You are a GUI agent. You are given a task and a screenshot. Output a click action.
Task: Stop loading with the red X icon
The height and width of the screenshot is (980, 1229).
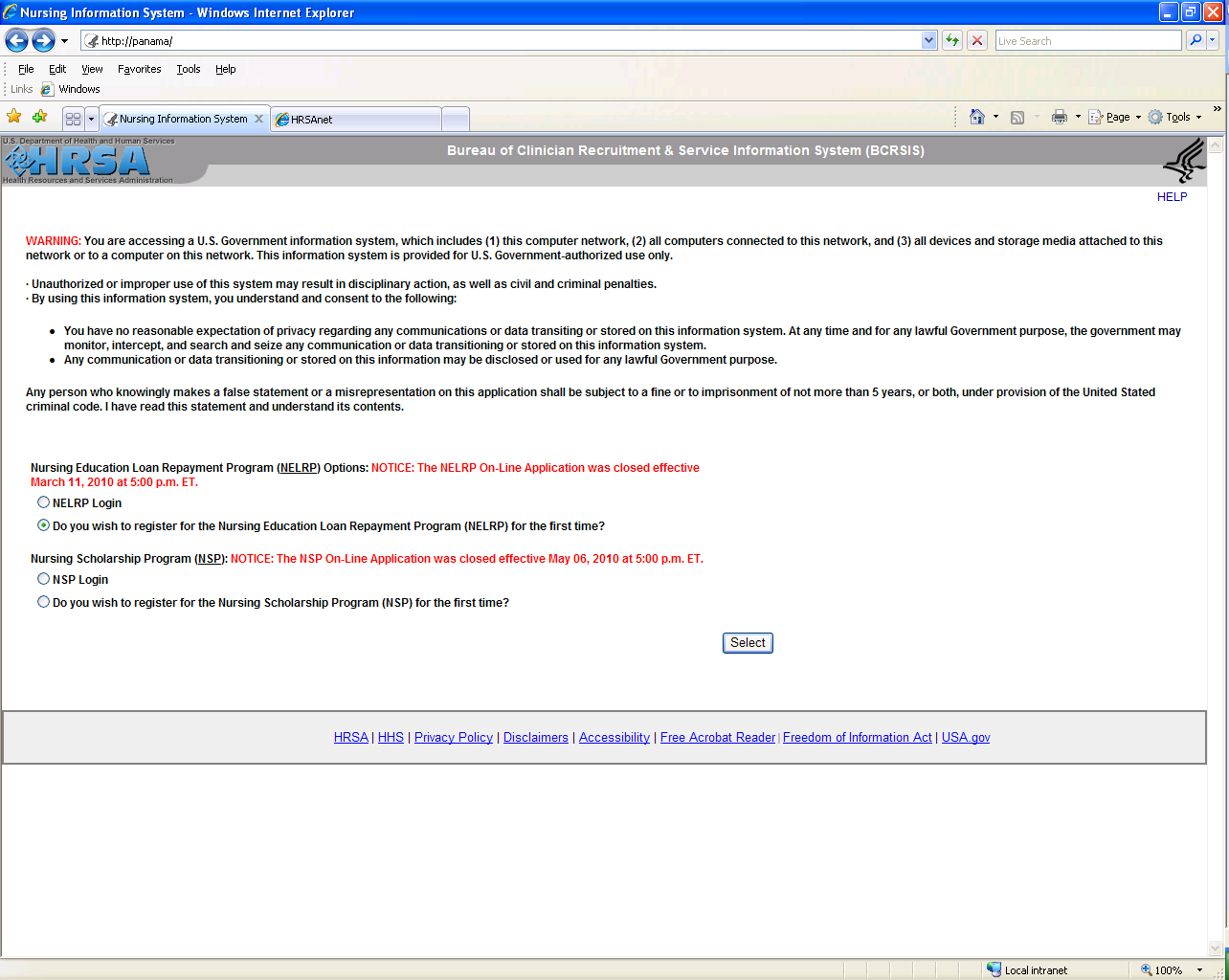(977, 40)
